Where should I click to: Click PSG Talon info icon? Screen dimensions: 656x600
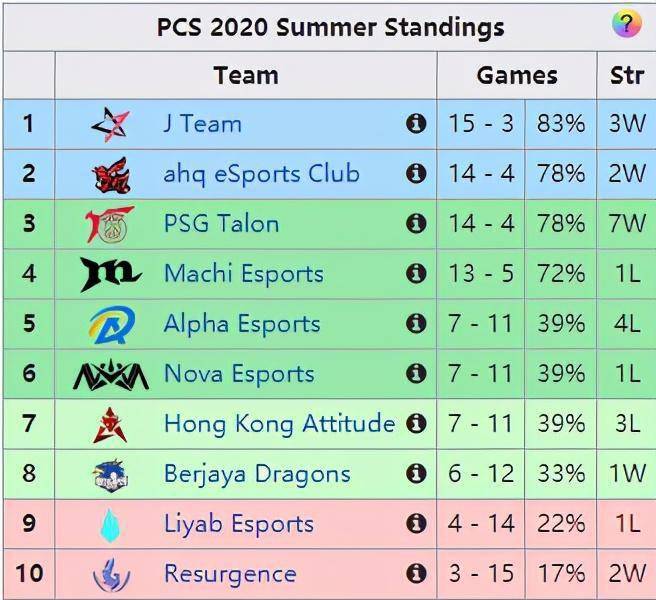[x=416, y=223]
